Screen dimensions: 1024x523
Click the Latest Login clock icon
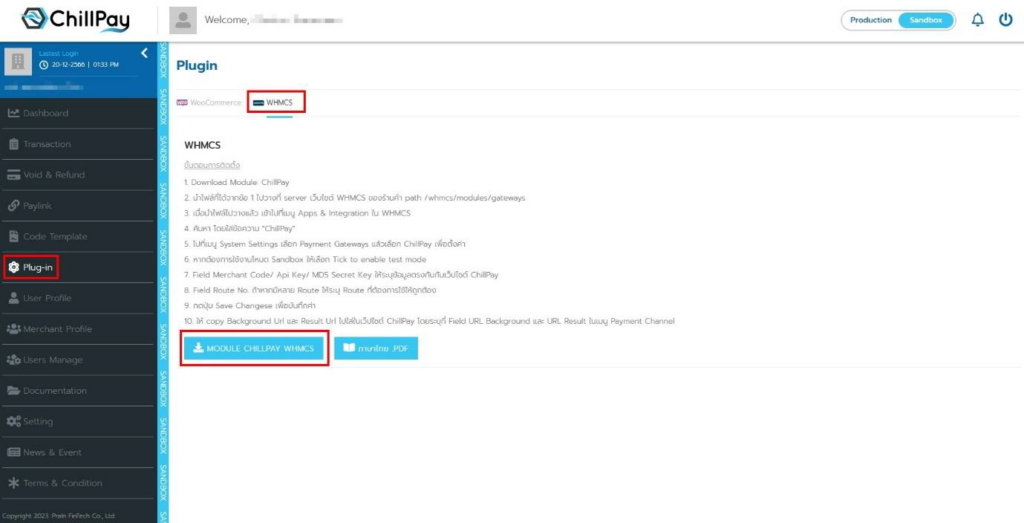tap(43, 65)
